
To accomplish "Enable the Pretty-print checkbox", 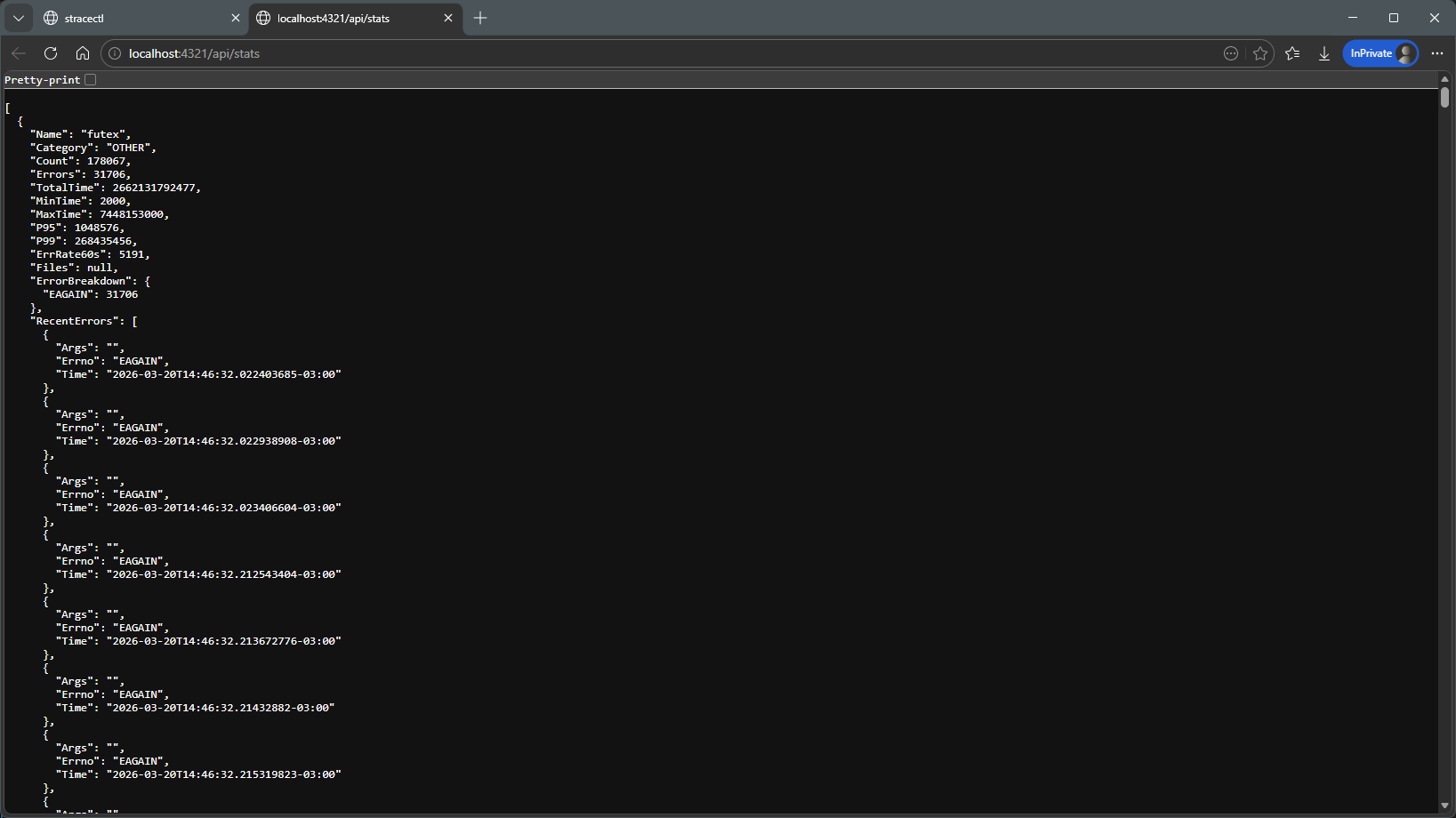I will point(90,79).
